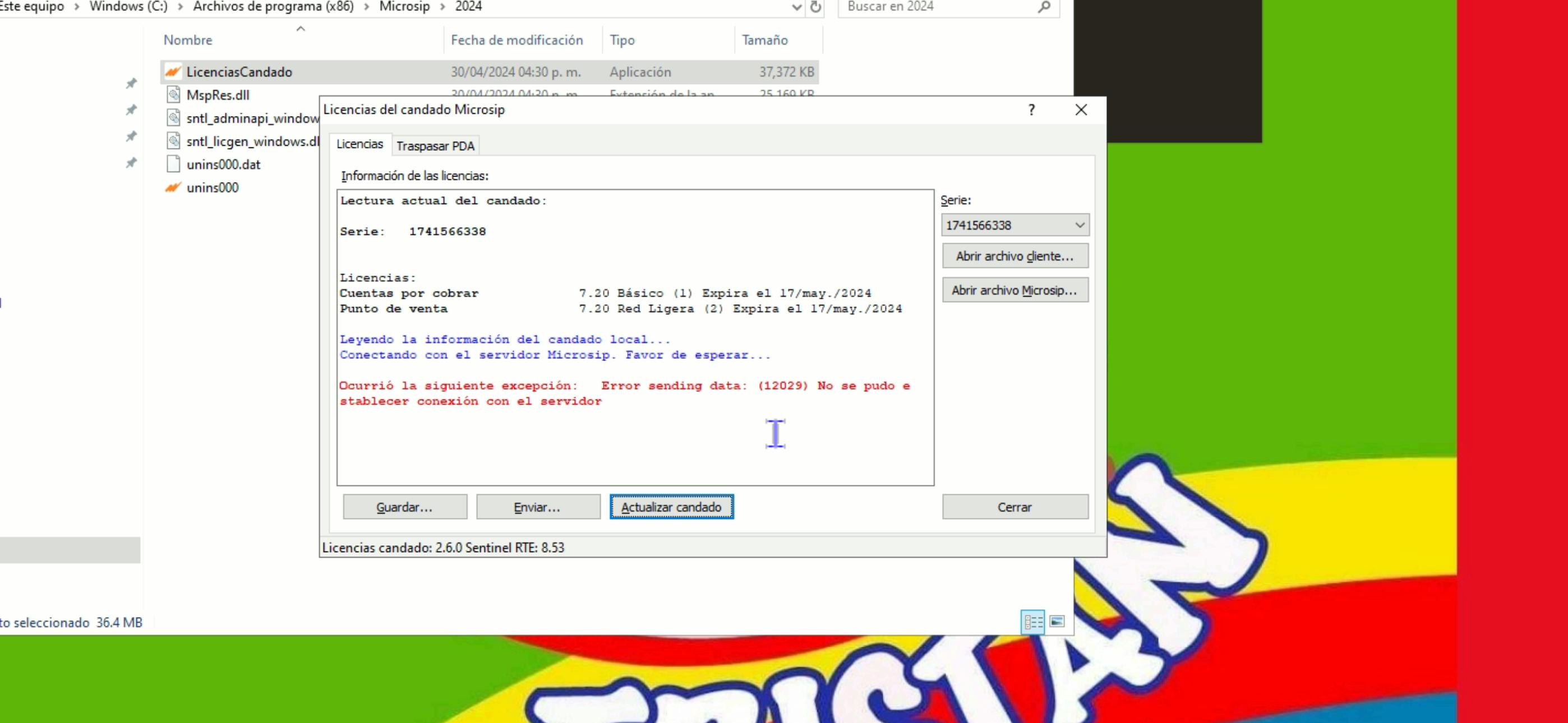Click the refresh icon in address bar
The height and width of the screenshot is (723, 1568).
(815, 7)
